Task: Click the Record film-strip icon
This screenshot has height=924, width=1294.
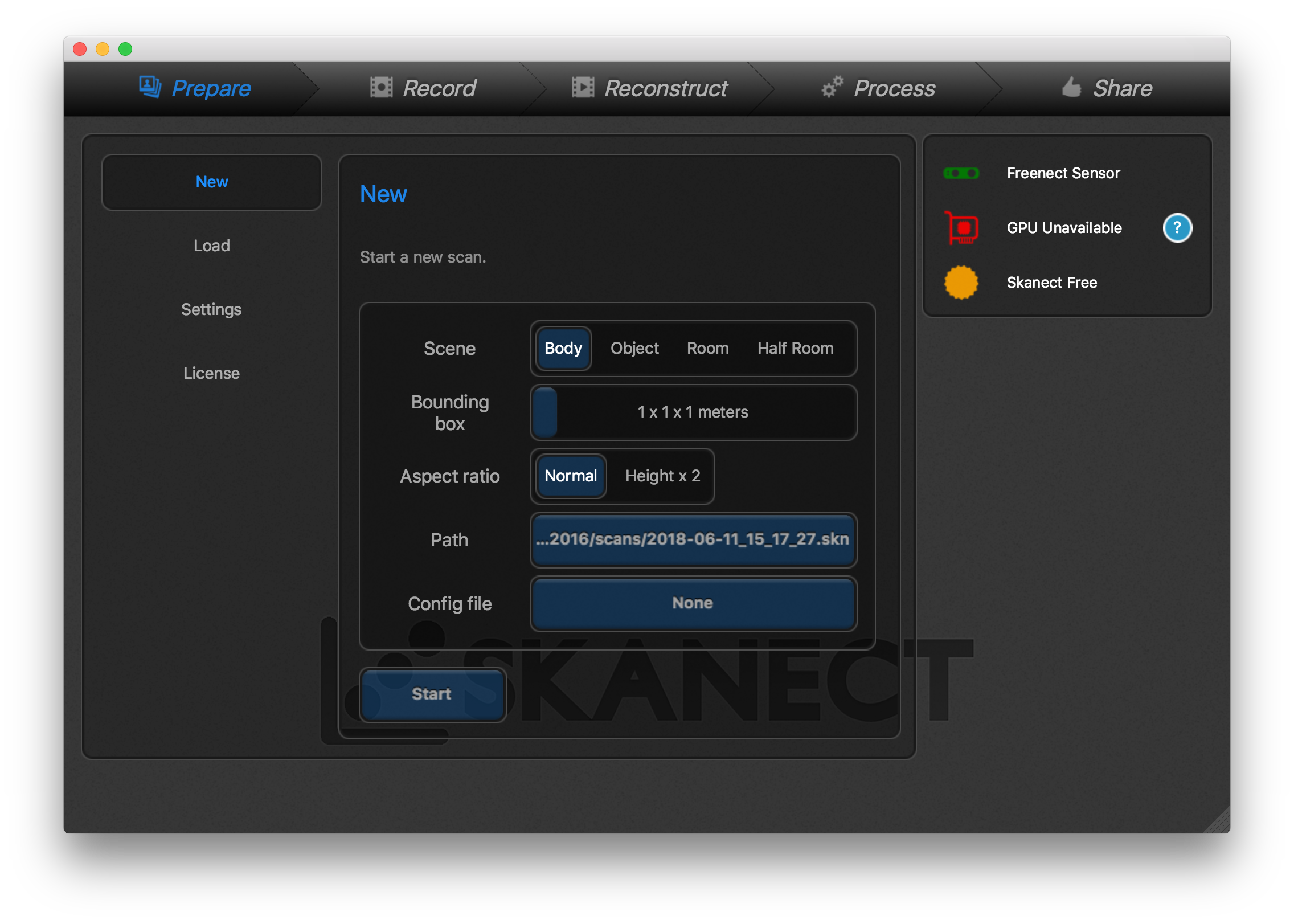Action: [381, 87]
